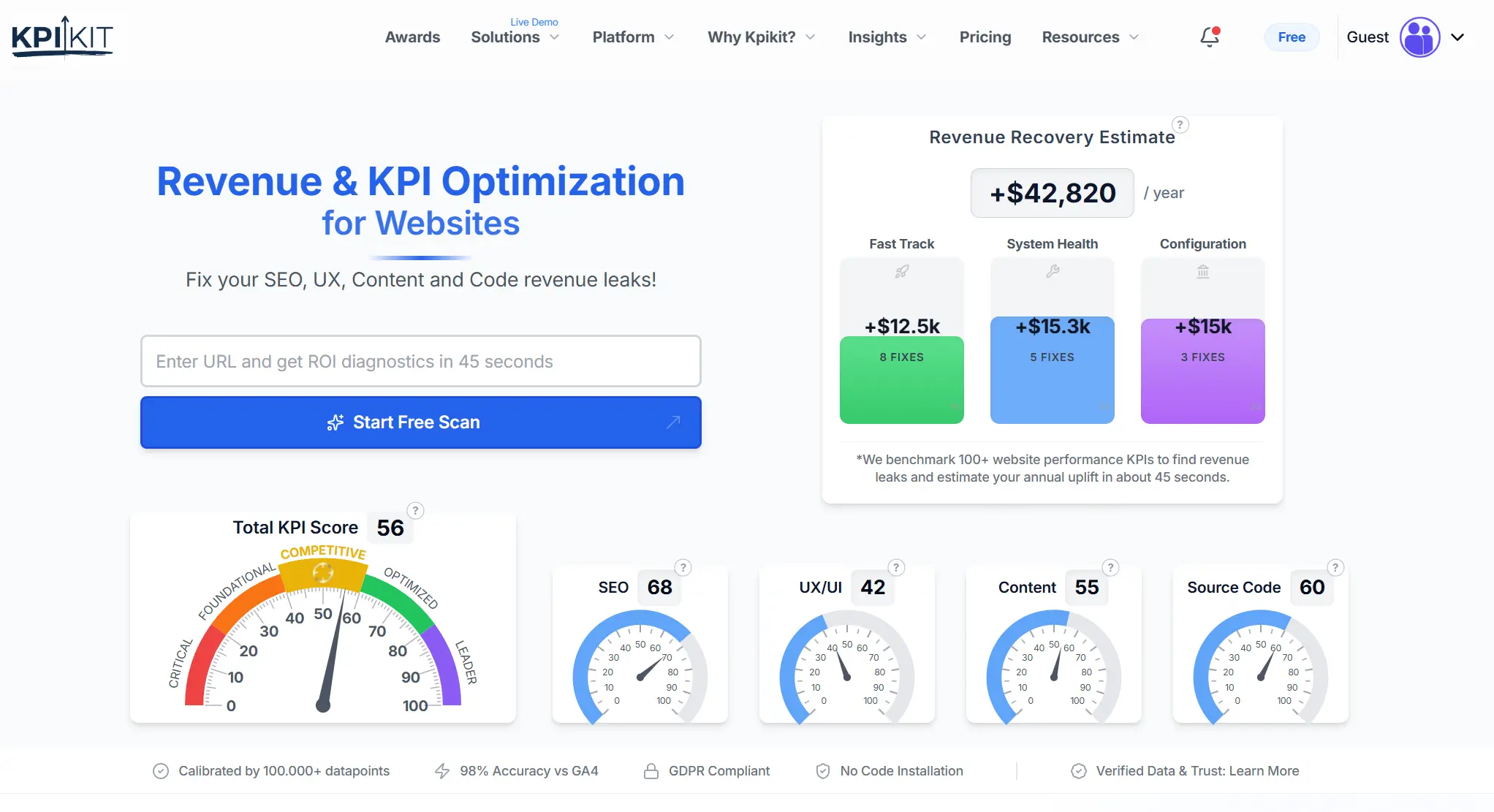Viewport: 1494px width, 812px height.
Task: Click the Free plan badge
Action: (x=1292, y=37)
